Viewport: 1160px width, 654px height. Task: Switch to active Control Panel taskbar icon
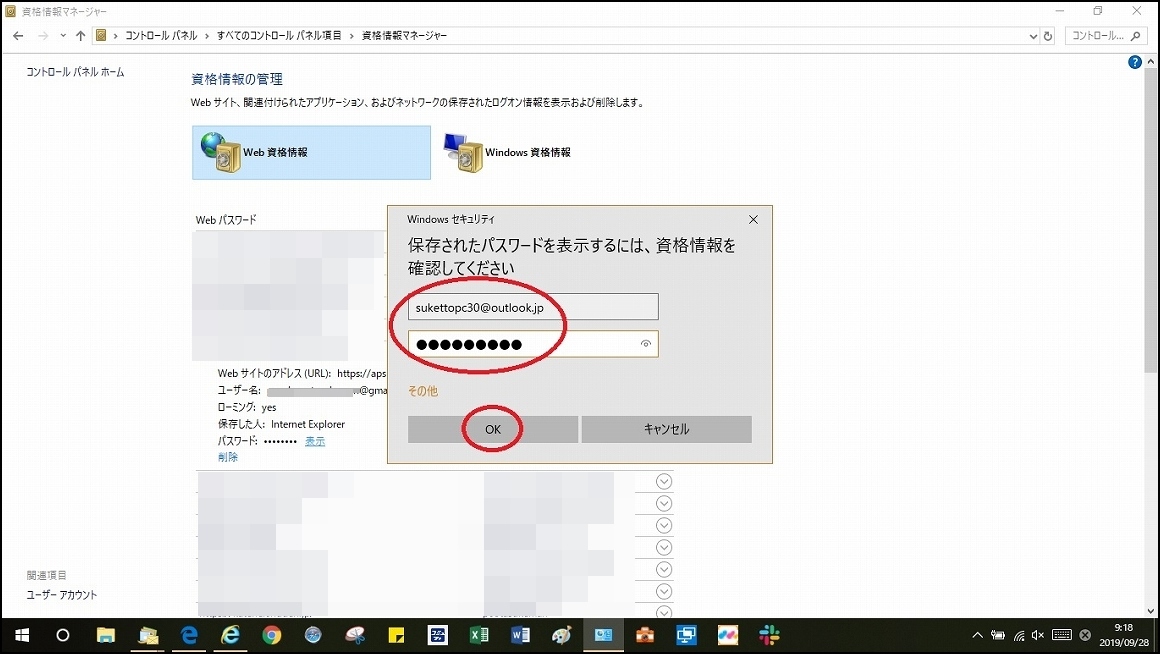603,636
